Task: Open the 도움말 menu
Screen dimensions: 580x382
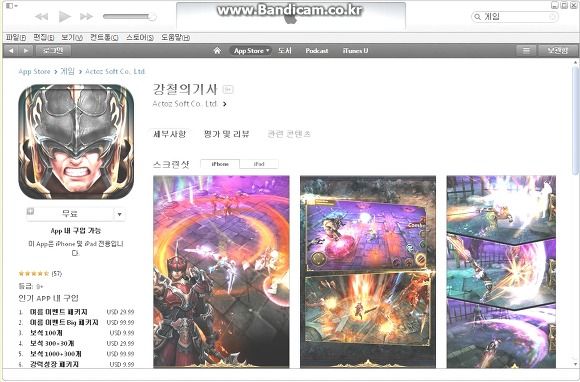Action: point(175,37)
